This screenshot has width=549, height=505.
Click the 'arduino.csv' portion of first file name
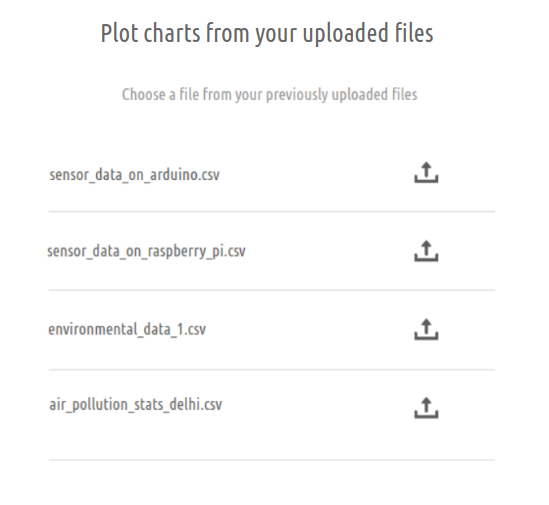coord(185,174)
